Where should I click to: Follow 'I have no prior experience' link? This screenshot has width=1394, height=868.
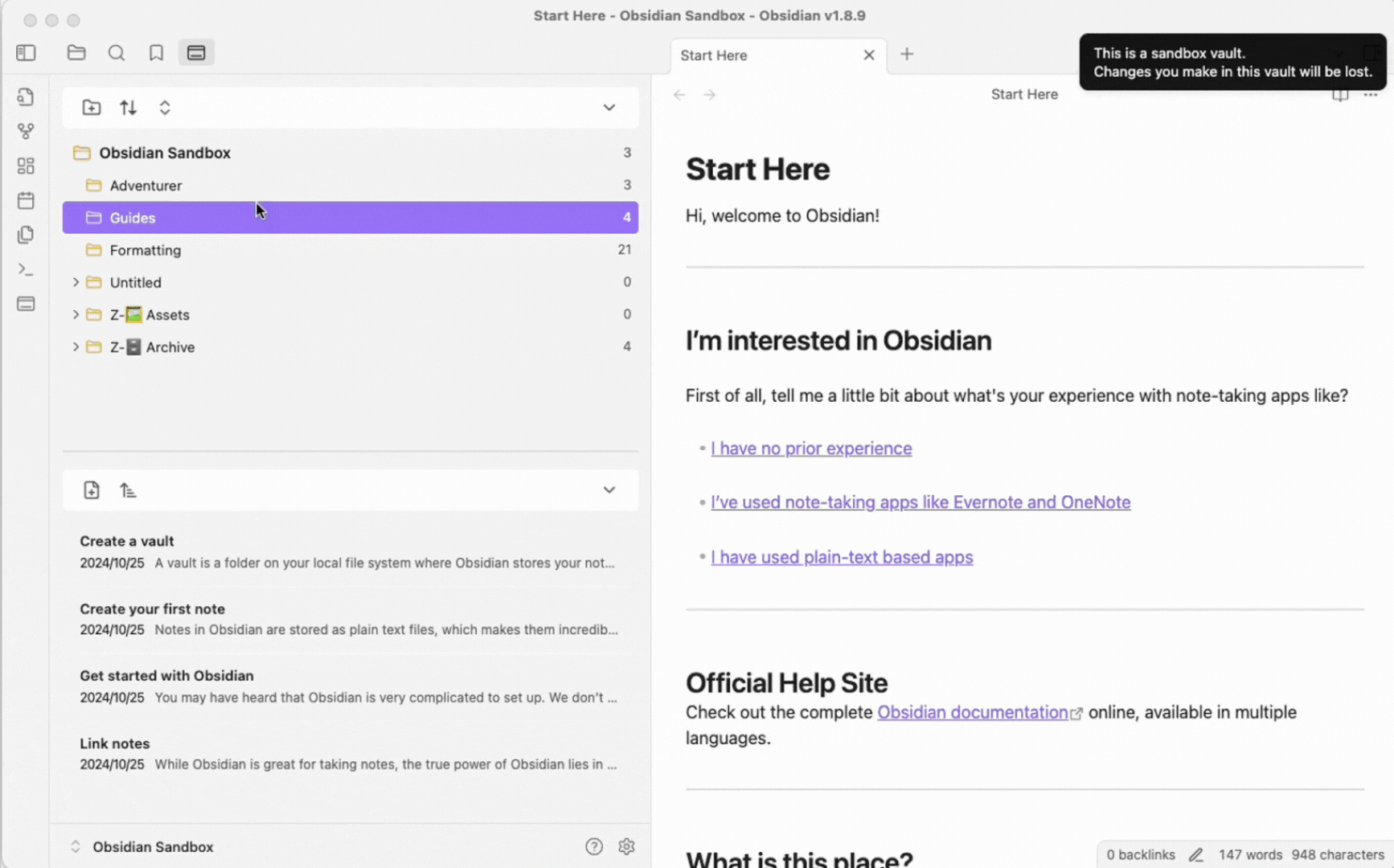[811, 448]
